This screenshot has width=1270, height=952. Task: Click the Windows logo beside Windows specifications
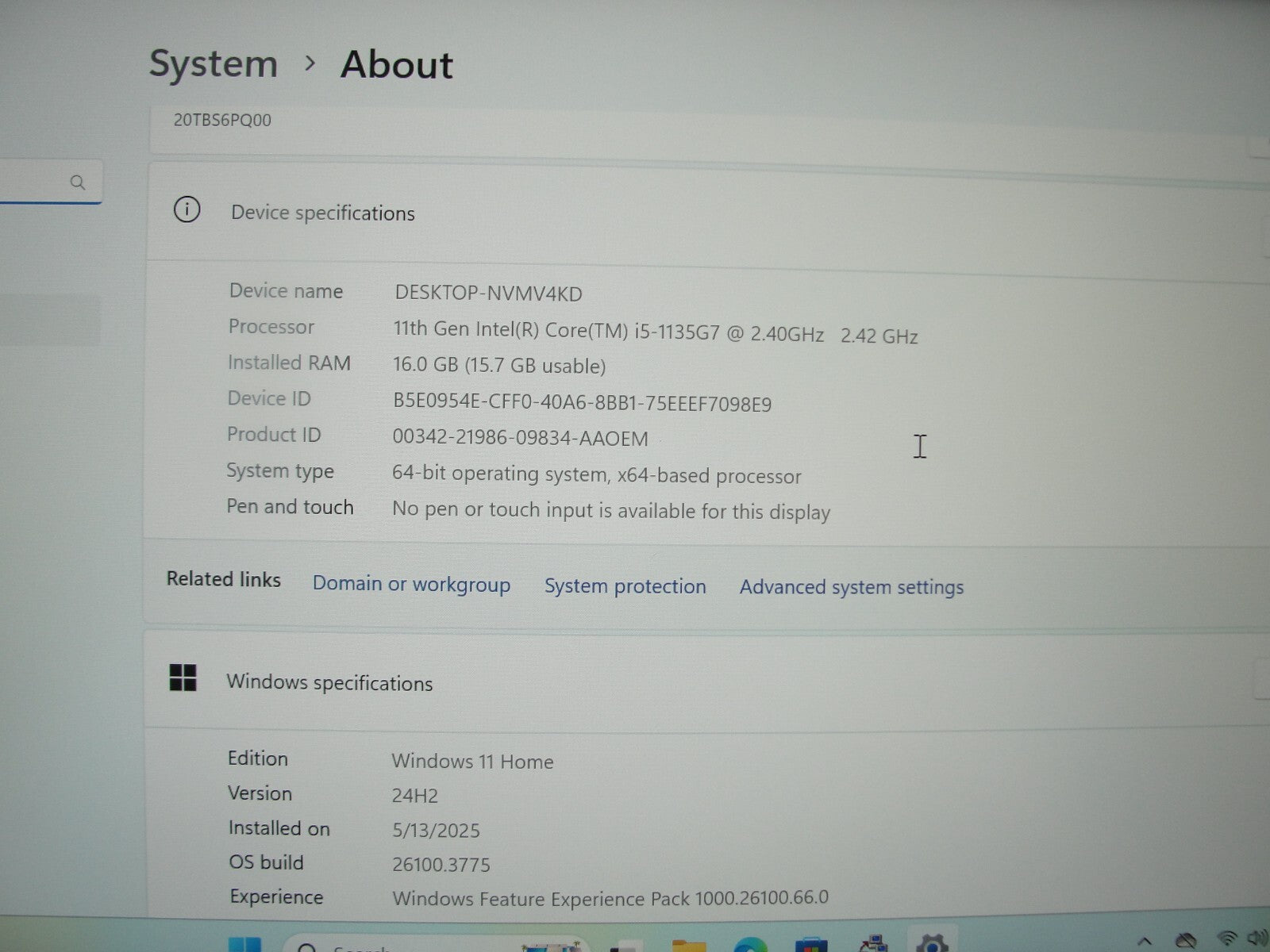coord(183,678)
